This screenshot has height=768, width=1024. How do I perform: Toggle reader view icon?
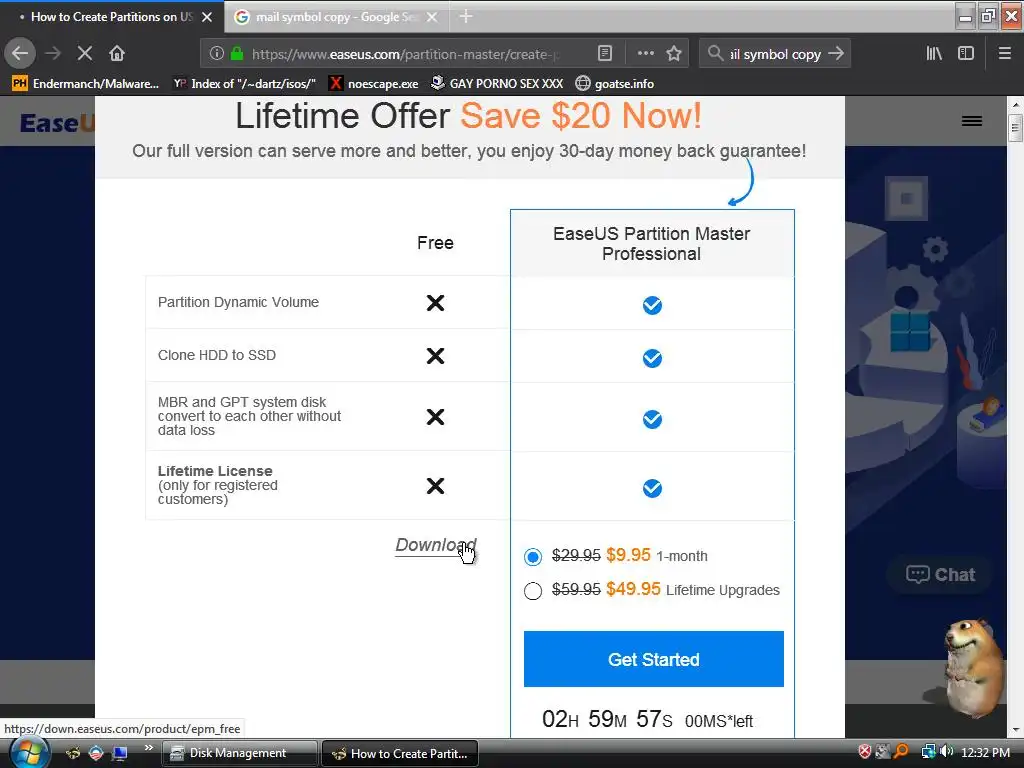(x=605, y=53)
